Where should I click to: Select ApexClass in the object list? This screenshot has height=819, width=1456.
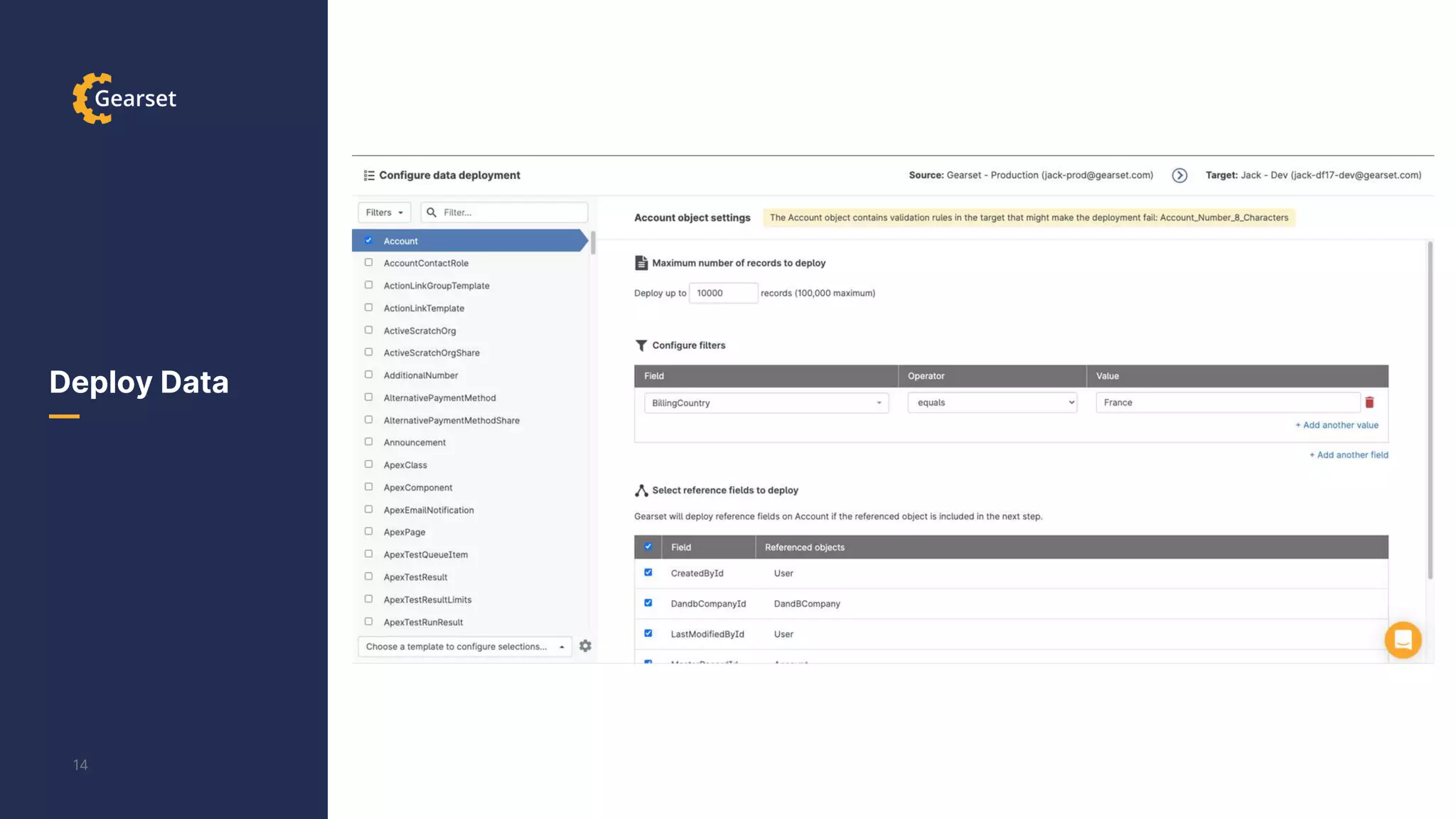click(x=405, y=465)
